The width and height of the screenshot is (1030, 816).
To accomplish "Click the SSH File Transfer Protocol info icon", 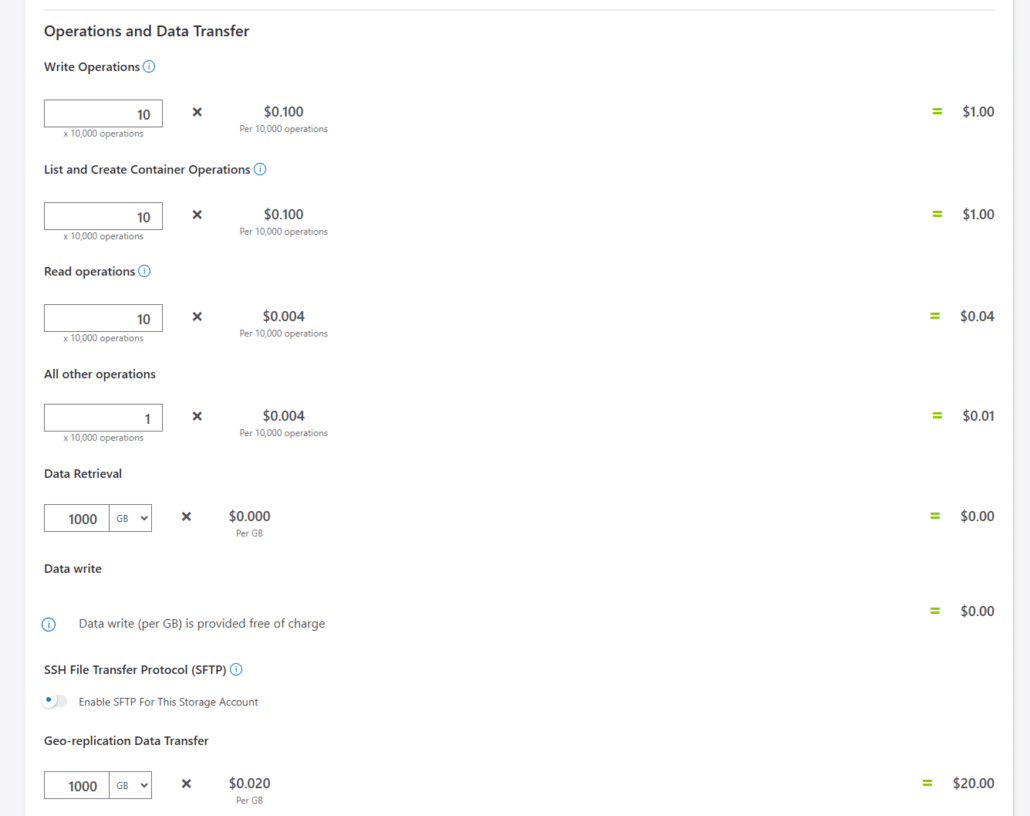I will [x=238, y=669].
